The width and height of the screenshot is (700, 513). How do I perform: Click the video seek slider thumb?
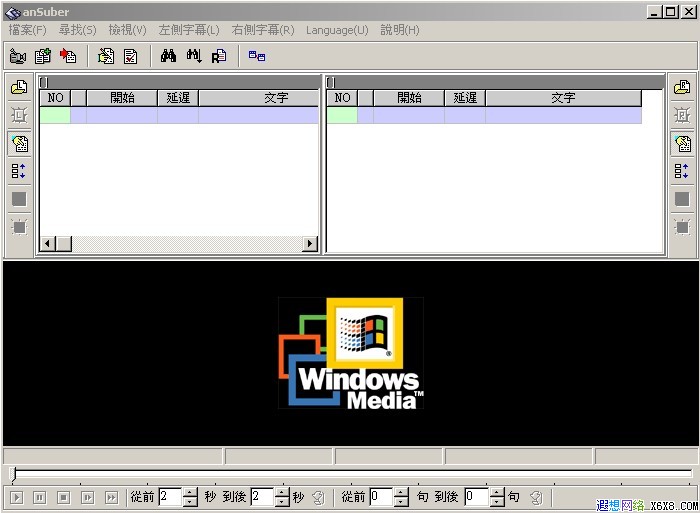[13, 474]
